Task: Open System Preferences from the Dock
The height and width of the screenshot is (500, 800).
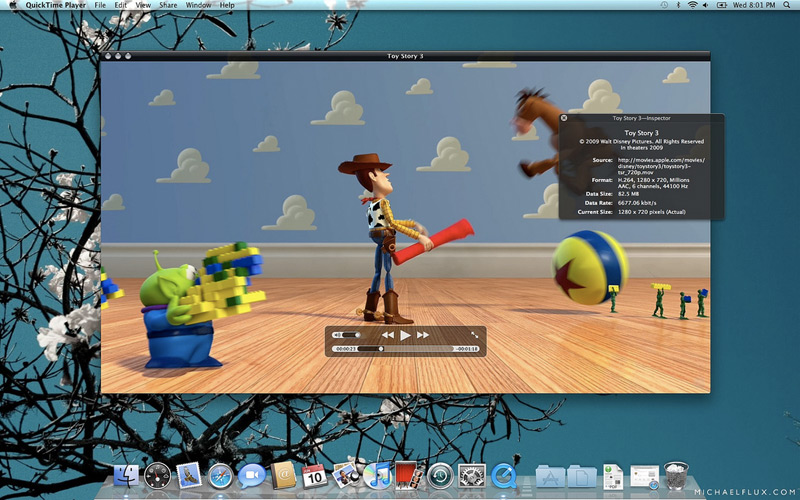Action: tap(472, 476)
